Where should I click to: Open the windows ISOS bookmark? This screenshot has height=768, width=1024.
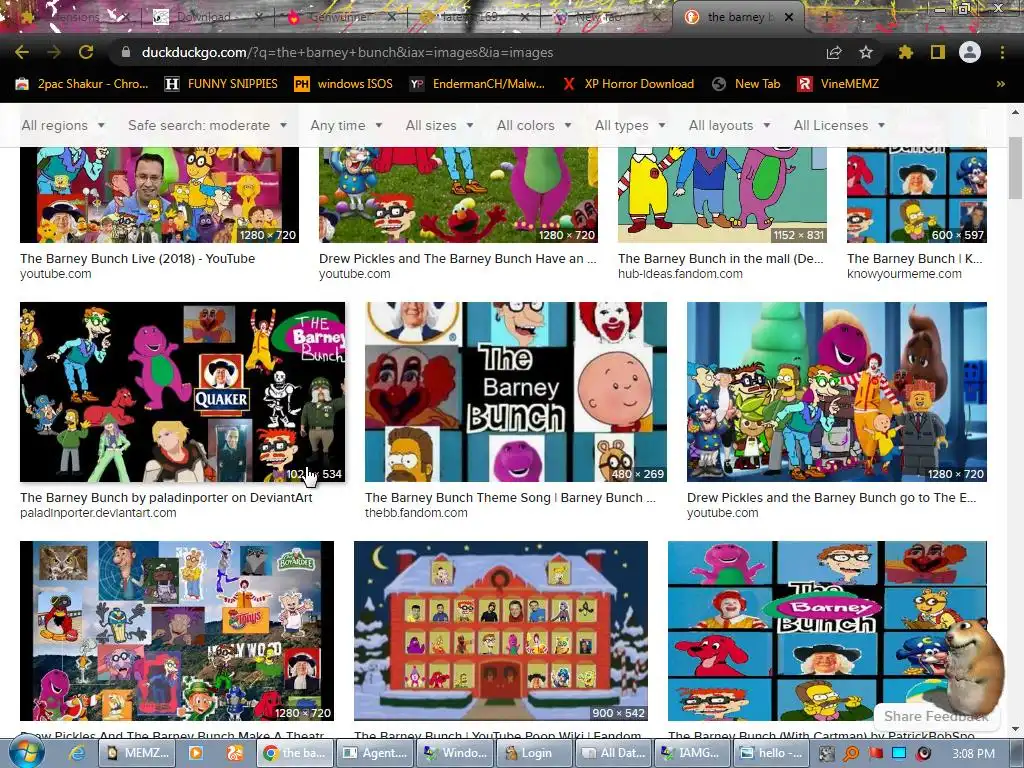pyautogui.click(x=344, y=84)
